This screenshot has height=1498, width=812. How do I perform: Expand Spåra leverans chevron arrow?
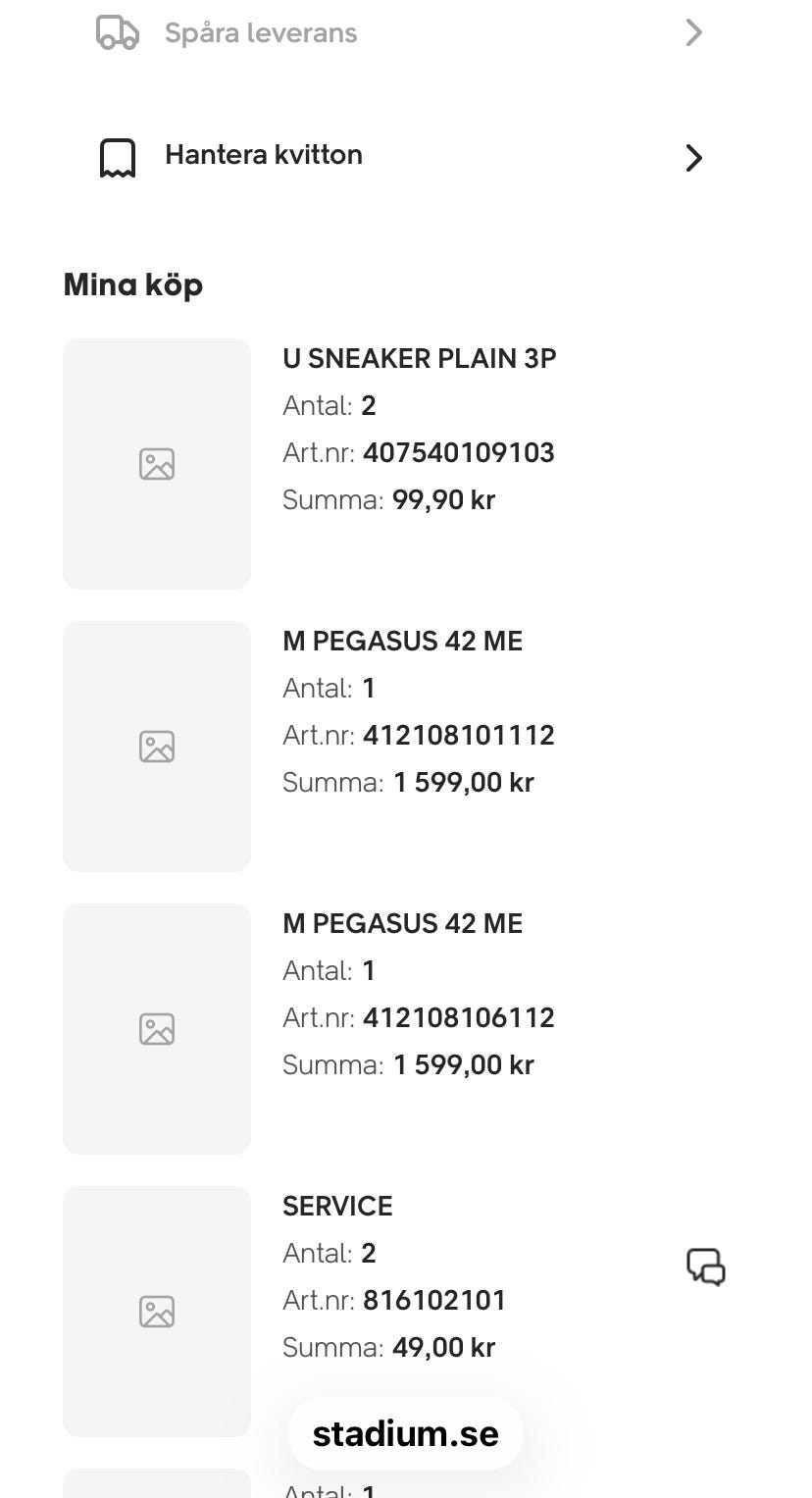(x=693, y=32)
